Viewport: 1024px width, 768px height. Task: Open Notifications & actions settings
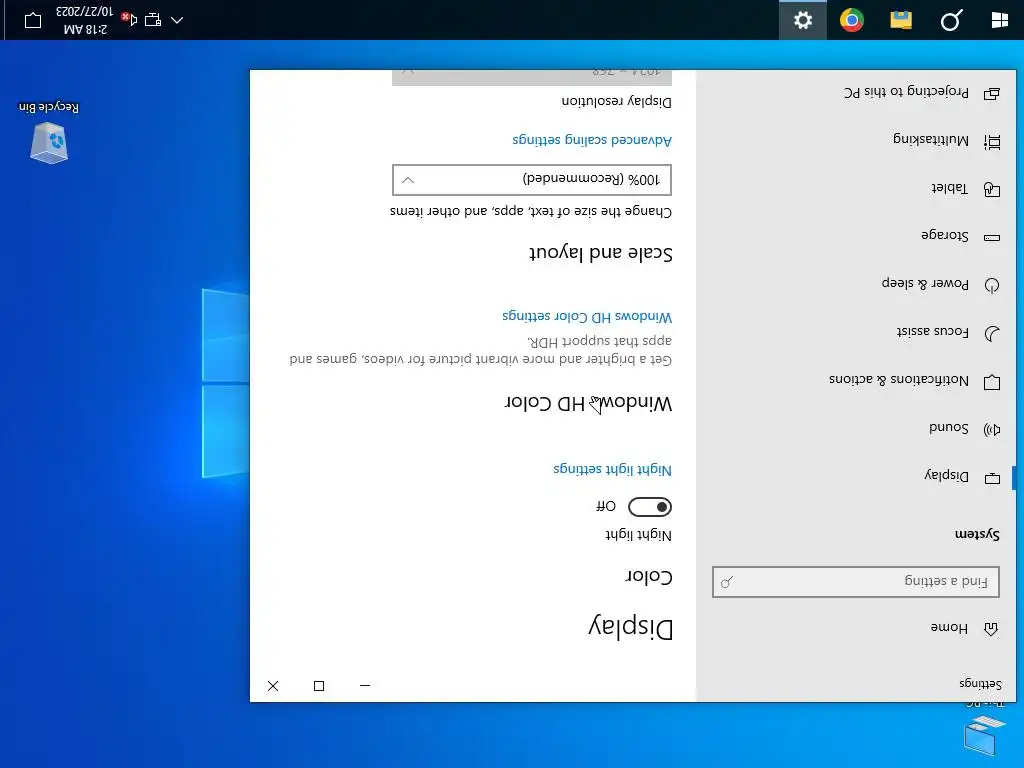coord(856,381)
